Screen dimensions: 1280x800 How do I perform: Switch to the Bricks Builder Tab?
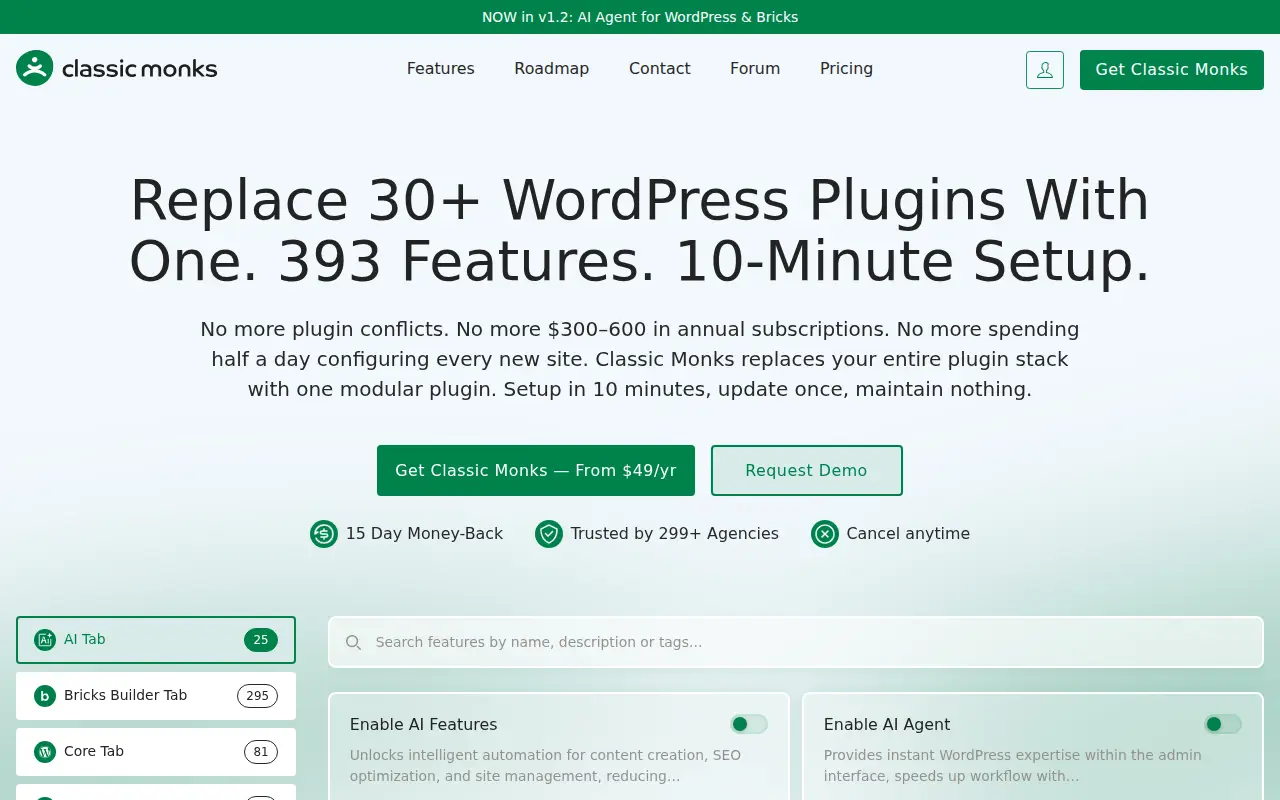coord(156,696)
